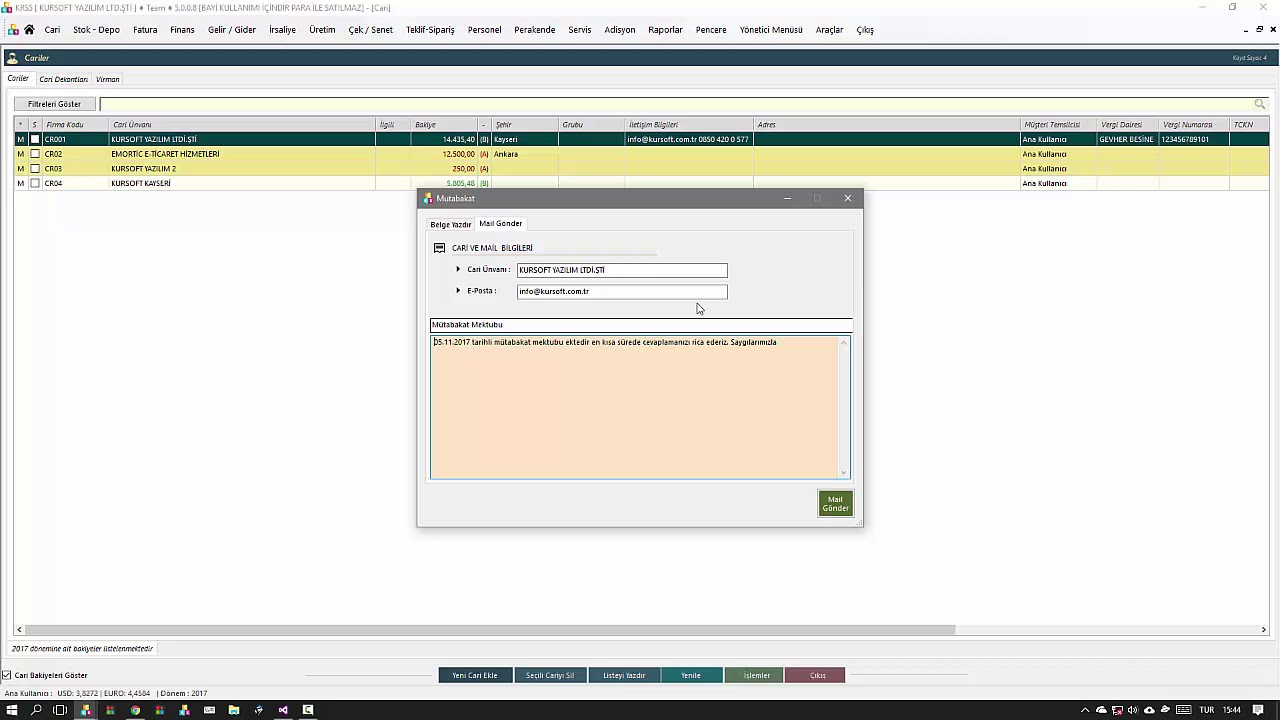Click the horizontal scrollbar of the grid
Screen dimensions: 1280x720
coord(489,630)
